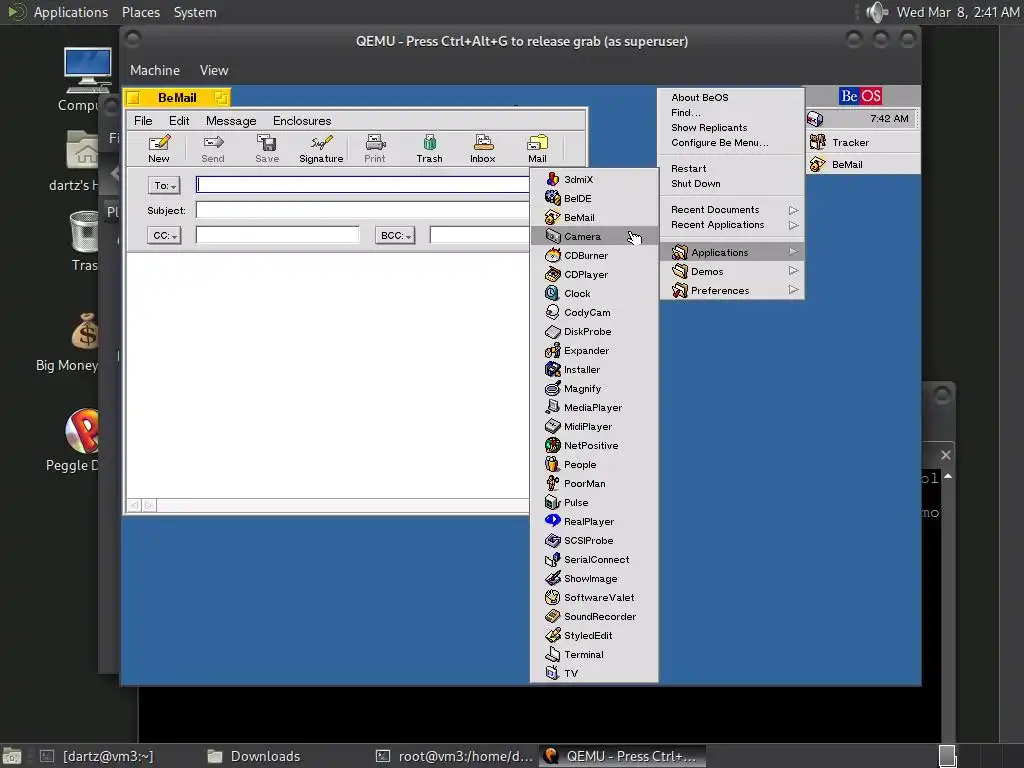The image size is (1024, 768).
Task: Click in the BCC address field
Action: 479,235
